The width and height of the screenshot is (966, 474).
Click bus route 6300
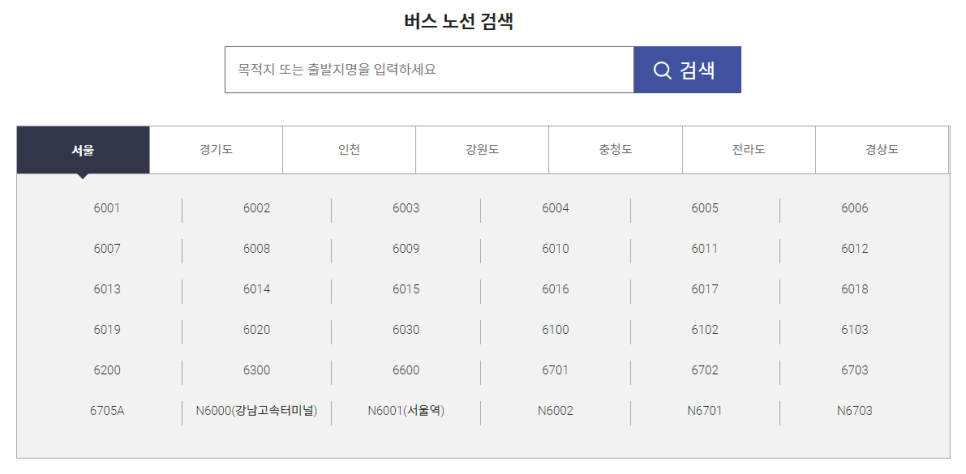coord(256,370)
